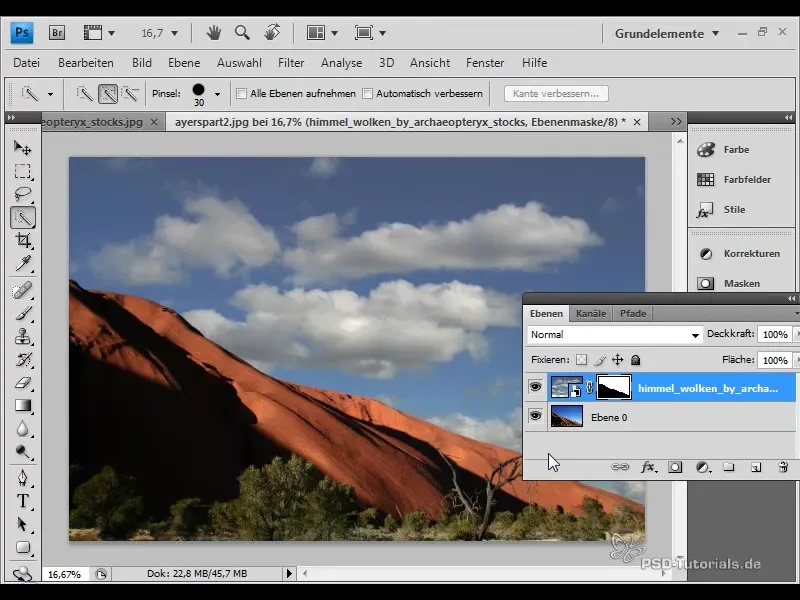The height and width of the screenshot is (600, 800).
Task: Select the Pen tool
Action: pyautogui.click(x=22, y=478)
